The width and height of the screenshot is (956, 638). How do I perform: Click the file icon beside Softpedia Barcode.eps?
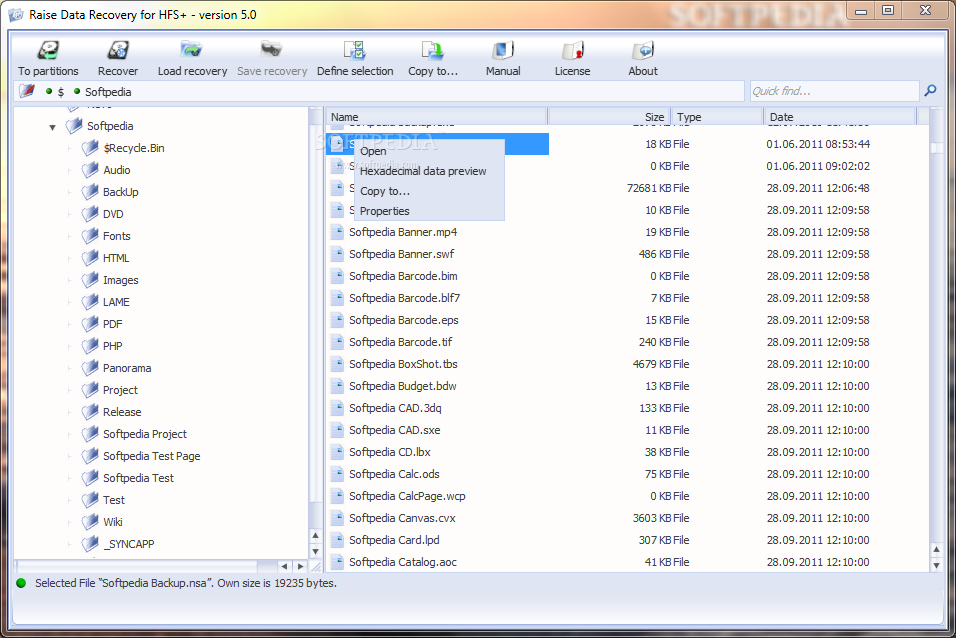coord(337,320)
